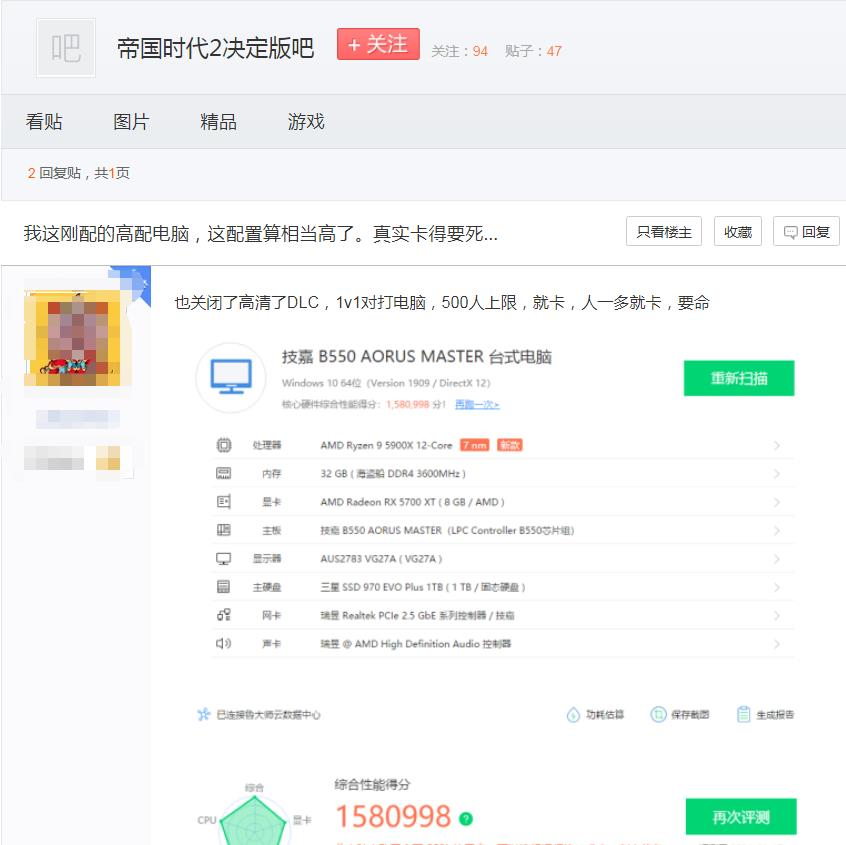This screenshot has height=845, width=846.
Task: Click the 处理器 processor chip icon
Action: tap(223, 445)
